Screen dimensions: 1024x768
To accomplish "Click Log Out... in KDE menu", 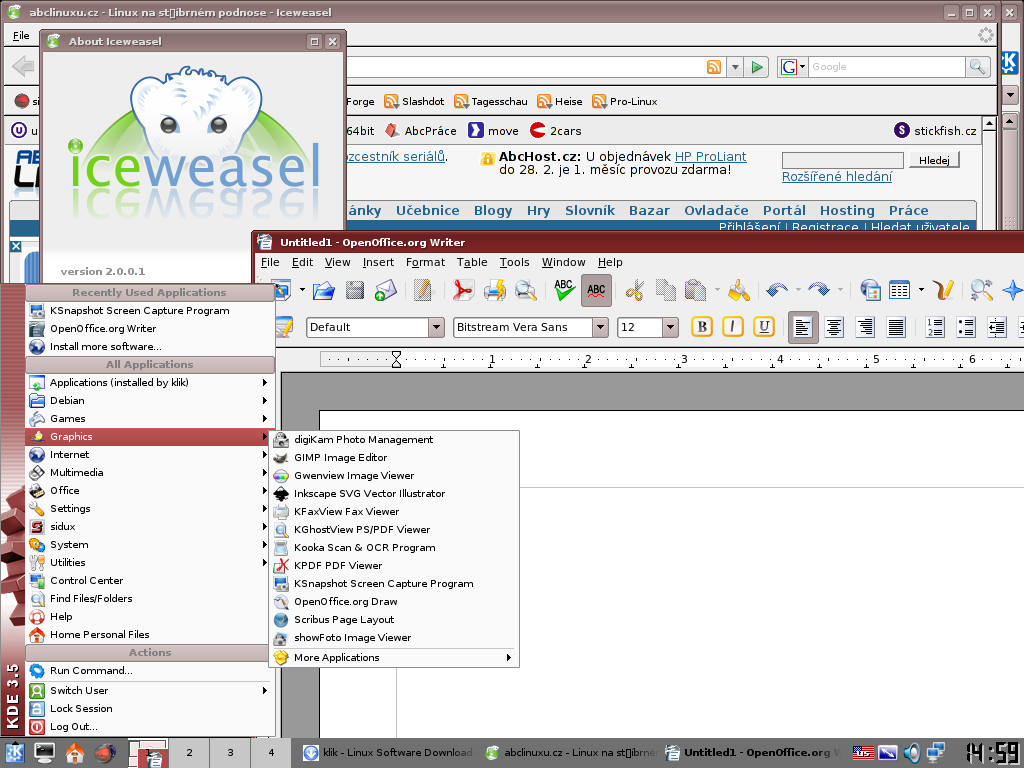I will [x=150, y=727].
